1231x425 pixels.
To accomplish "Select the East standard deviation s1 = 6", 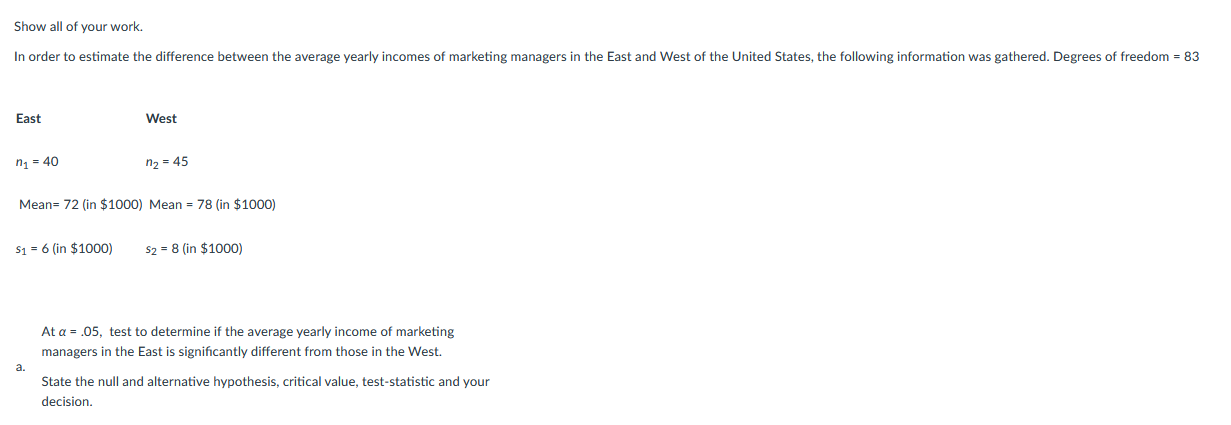I will click(64, 249).
